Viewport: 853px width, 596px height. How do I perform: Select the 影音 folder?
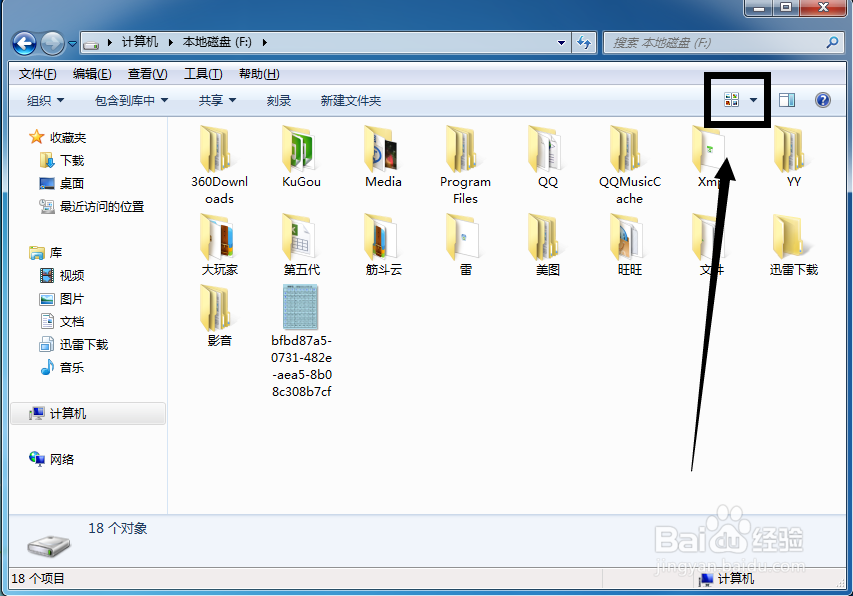pyautogui.click(x=219, y=316)
